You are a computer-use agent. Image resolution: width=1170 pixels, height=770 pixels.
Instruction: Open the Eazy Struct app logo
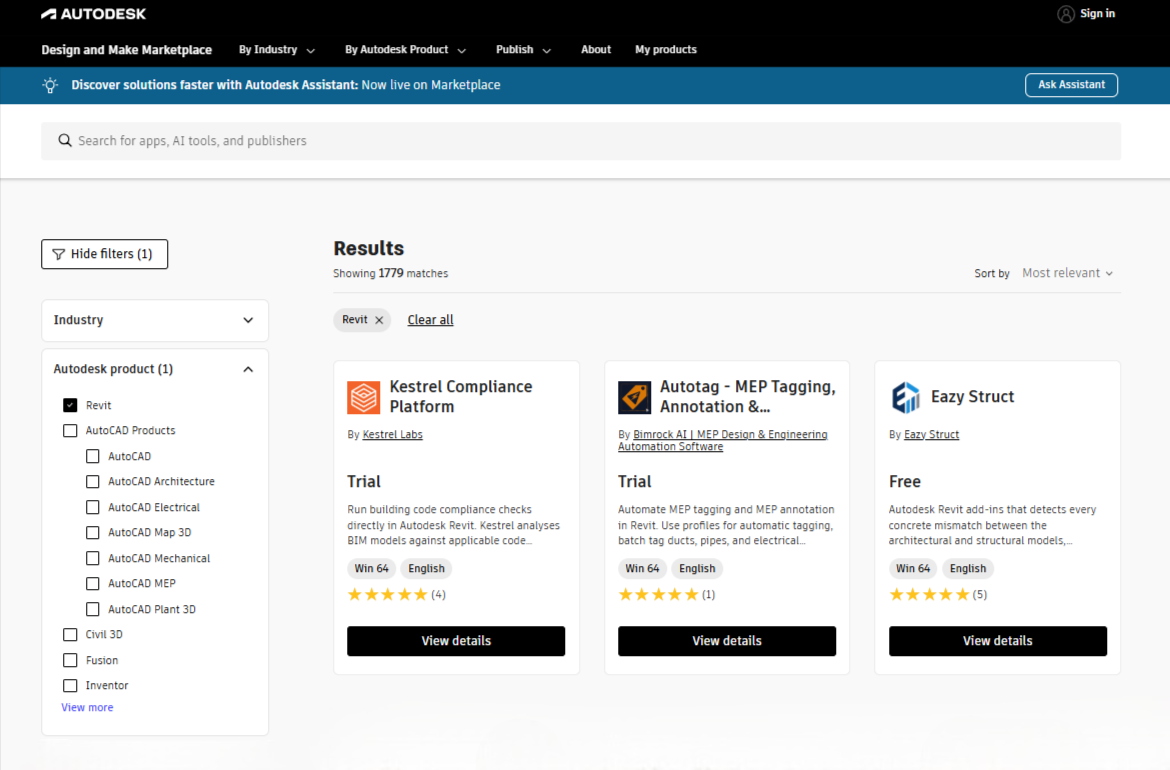pyautogui.click(x=905, y=397)
